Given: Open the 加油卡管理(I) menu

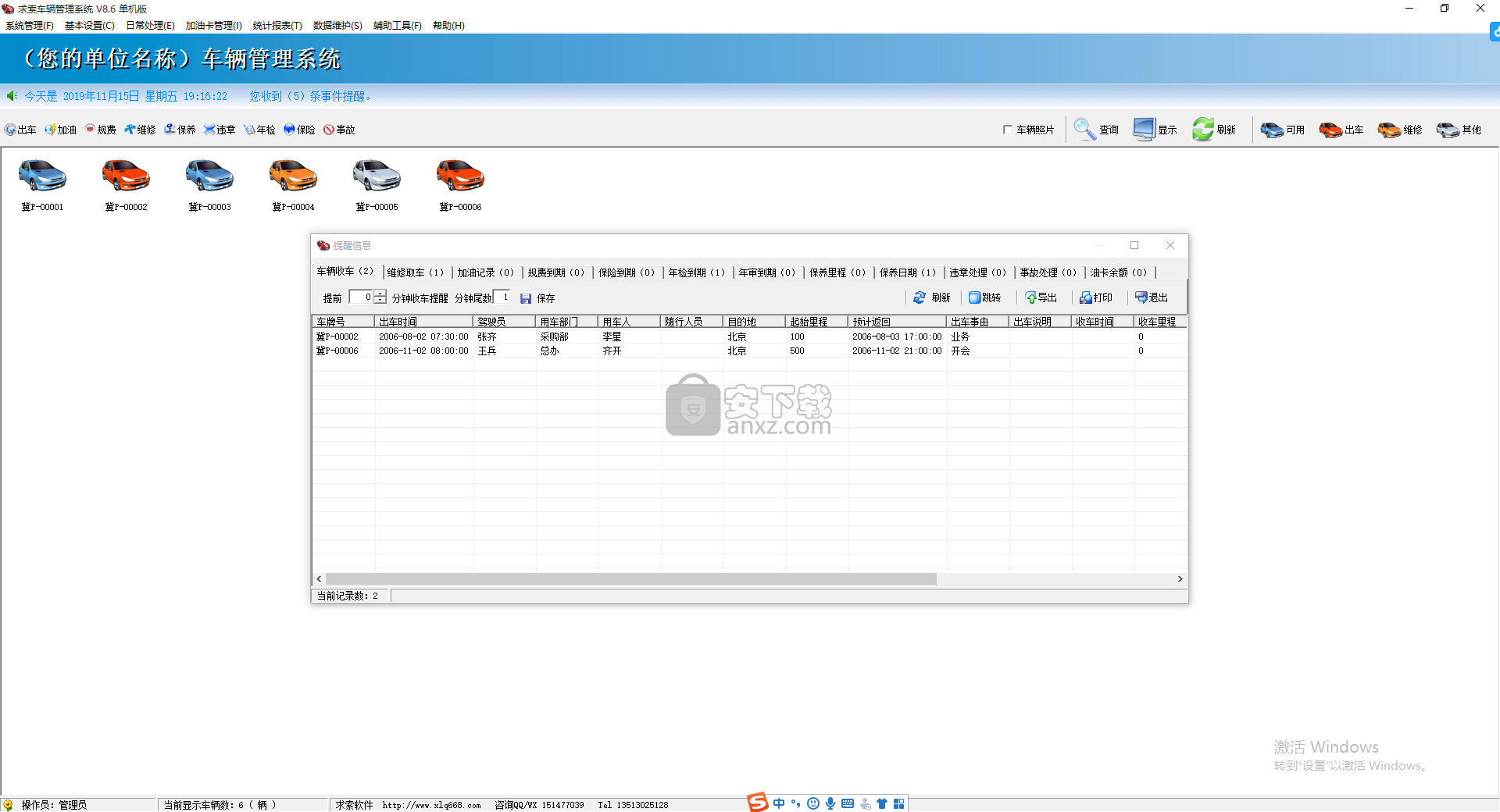Looking at the screenshot, I should pyautogui.click(x=214, y=26).
